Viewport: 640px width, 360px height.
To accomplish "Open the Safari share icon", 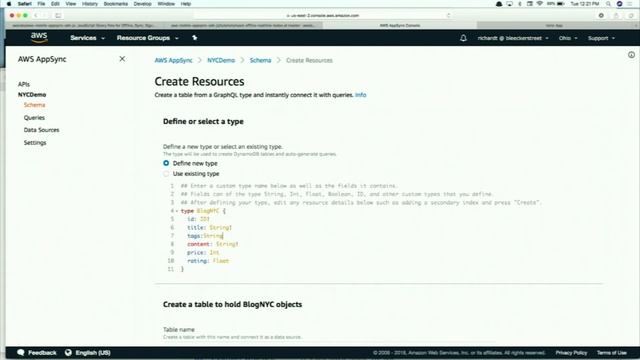I will point(616,16).
